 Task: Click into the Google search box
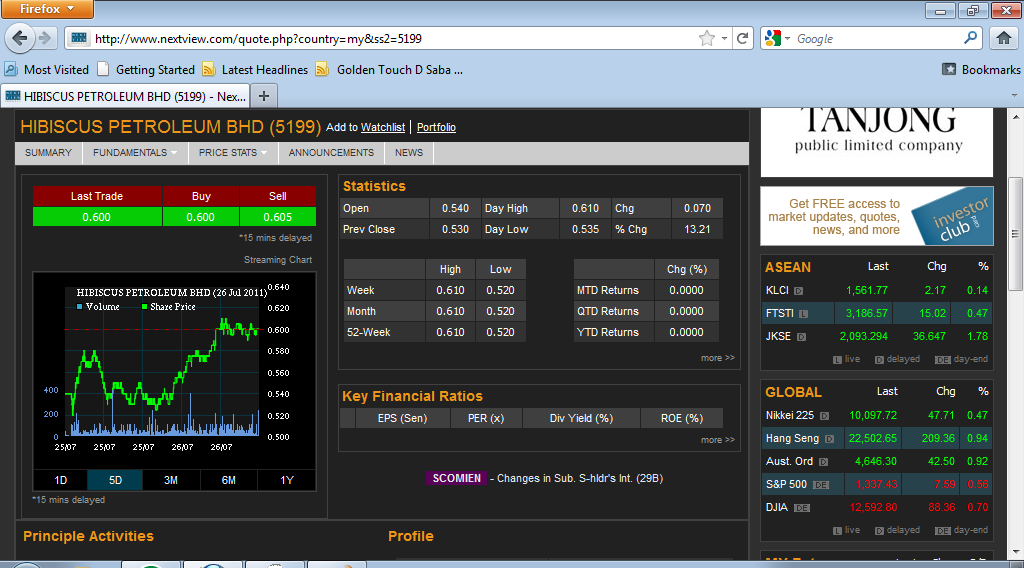(875, 39)
